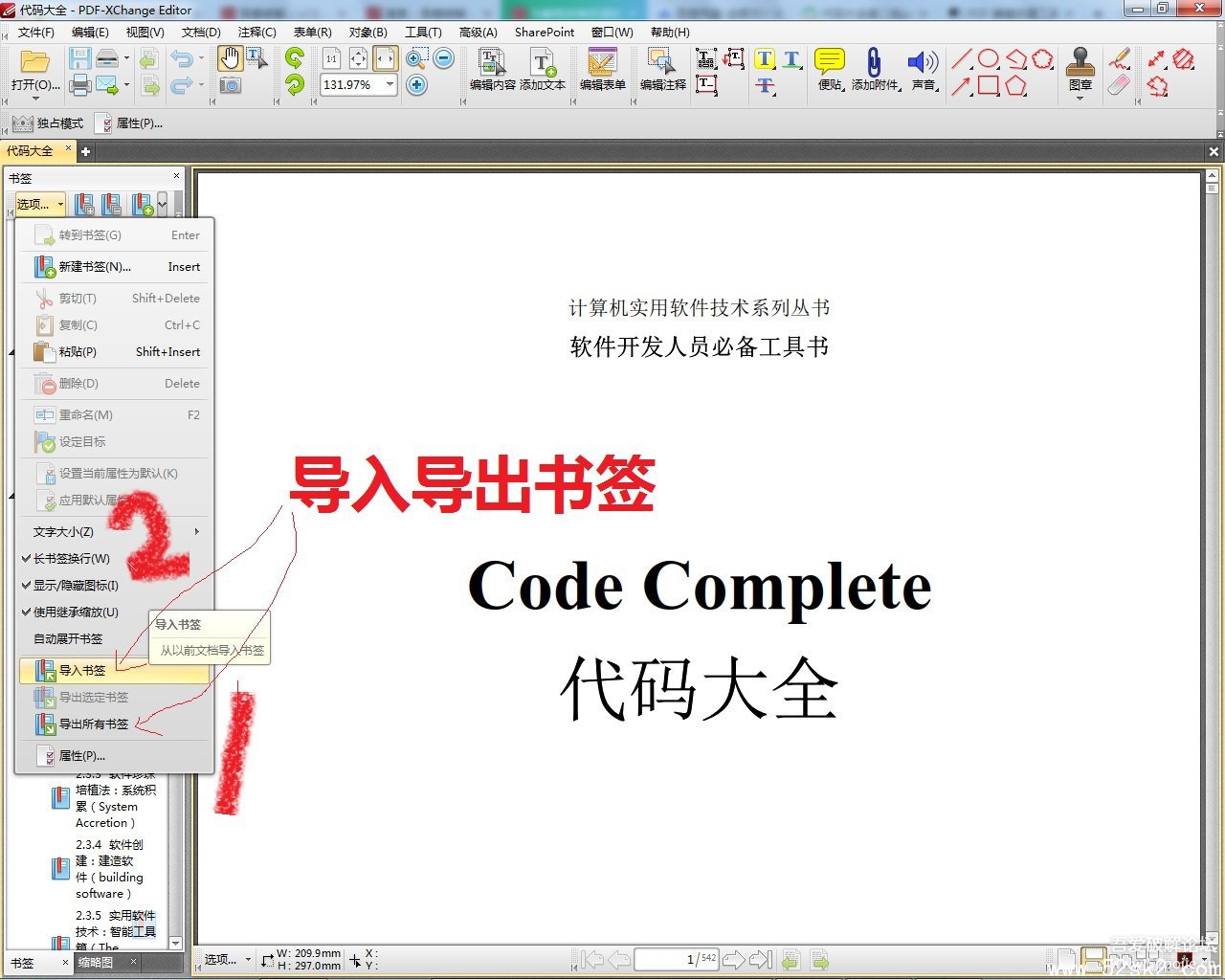The image size is (1225, 980).
Task: Add new tab with plus button
Action: 85,151
